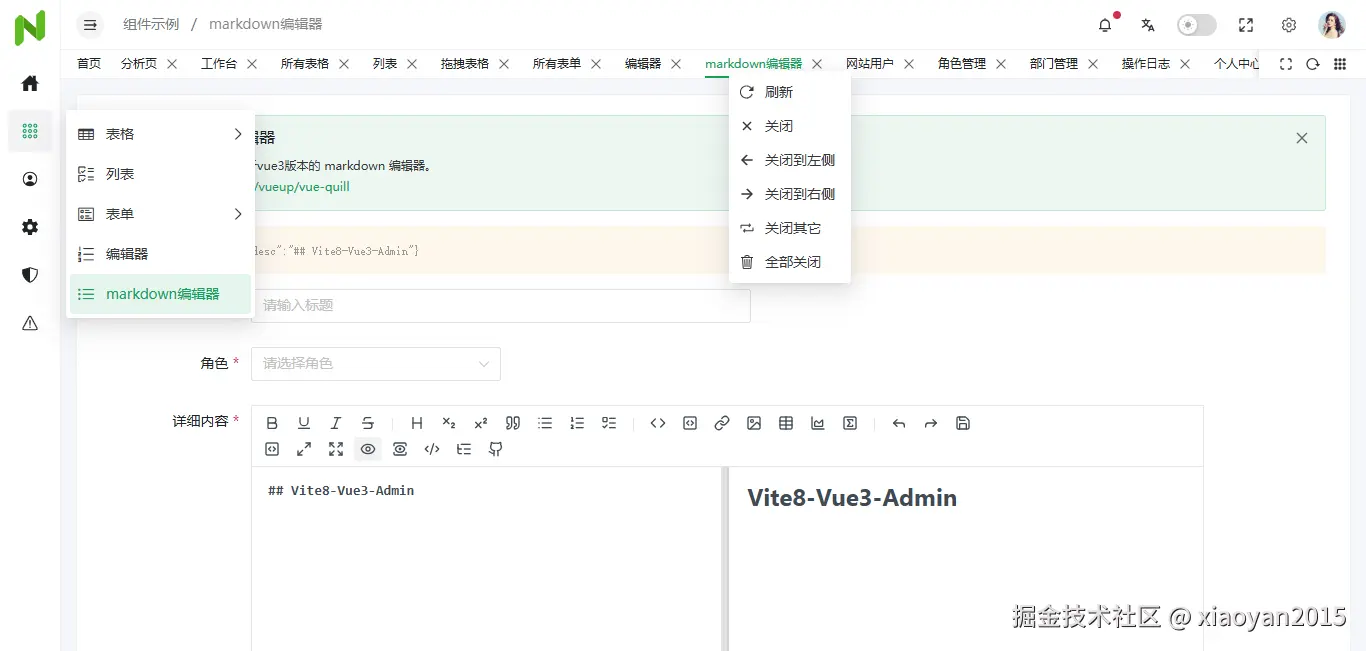Toggle in-page fullscreen arrow icon
Image resolution: width=1366 pixels, height=651 pixels.
pyautogui.click(x=304, y=449)
